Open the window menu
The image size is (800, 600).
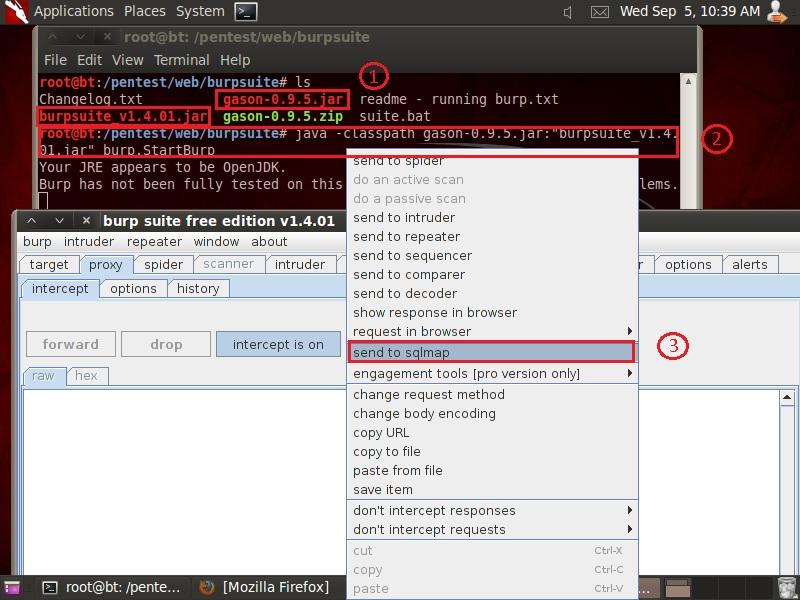pos(216,242)
